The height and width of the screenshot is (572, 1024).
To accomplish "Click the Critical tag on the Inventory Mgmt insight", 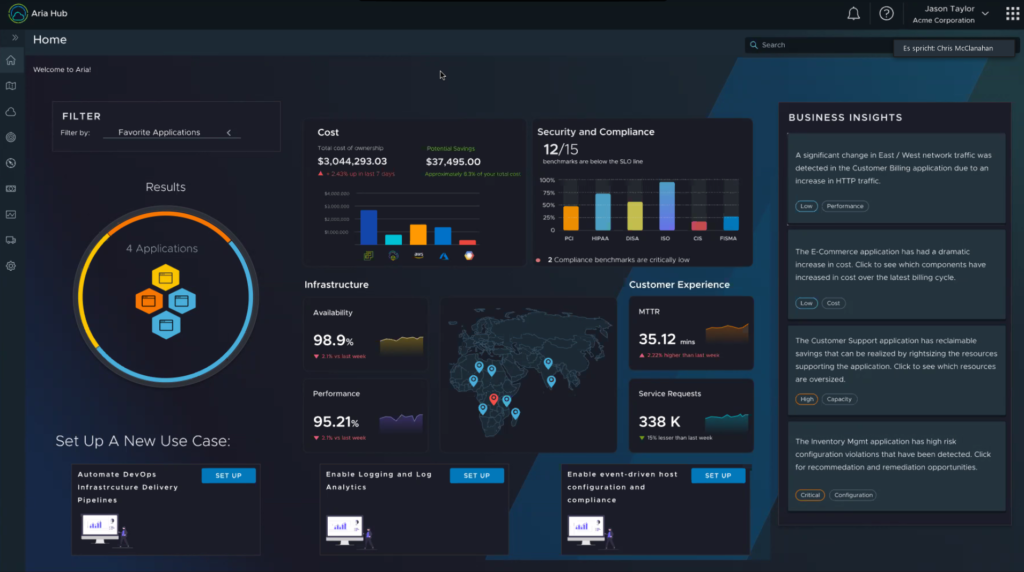I will [x=809, y=495].
